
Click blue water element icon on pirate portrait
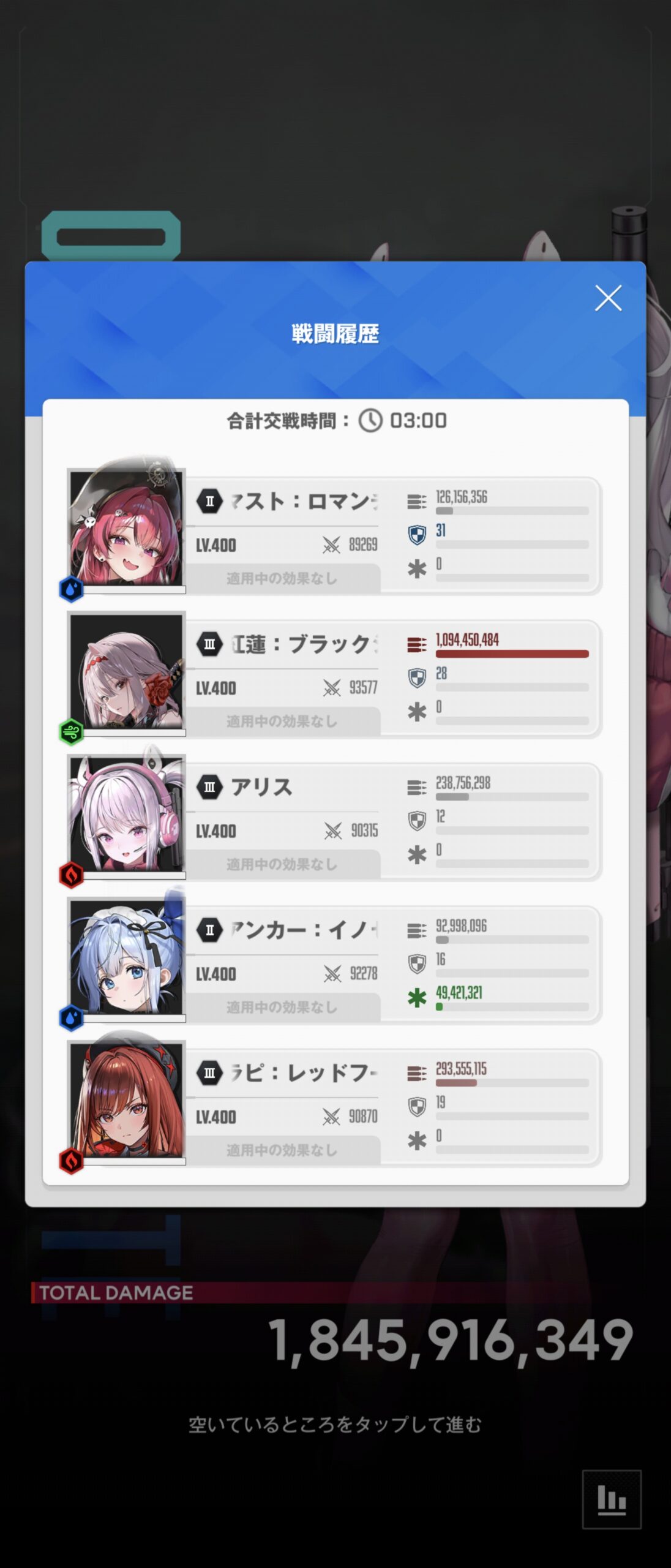pyautogui.click(x=71, y=589)
